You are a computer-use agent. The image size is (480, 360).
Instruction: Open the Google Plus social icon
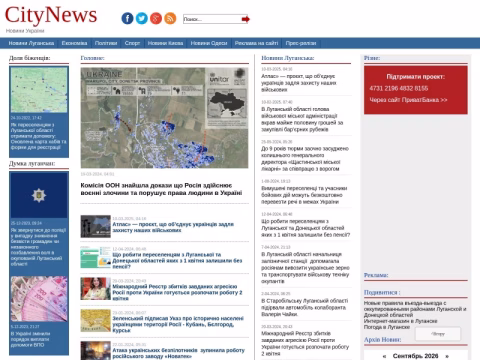point(156,18)
